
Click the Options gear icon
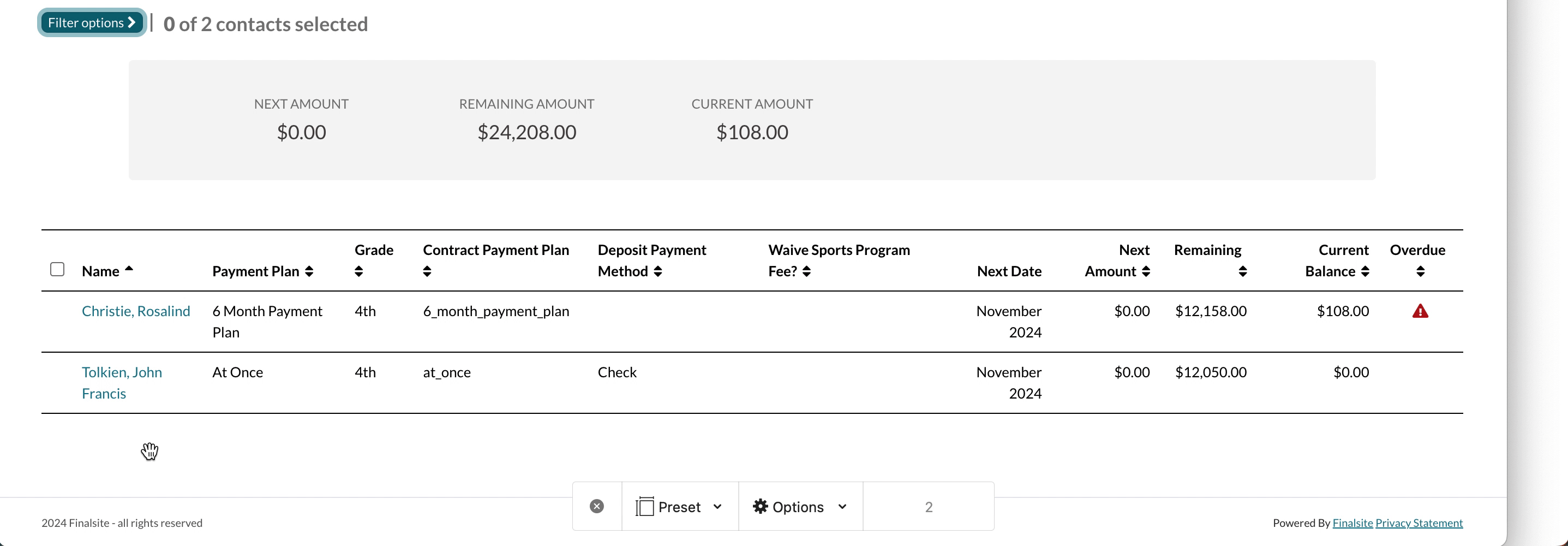point(760,506)
